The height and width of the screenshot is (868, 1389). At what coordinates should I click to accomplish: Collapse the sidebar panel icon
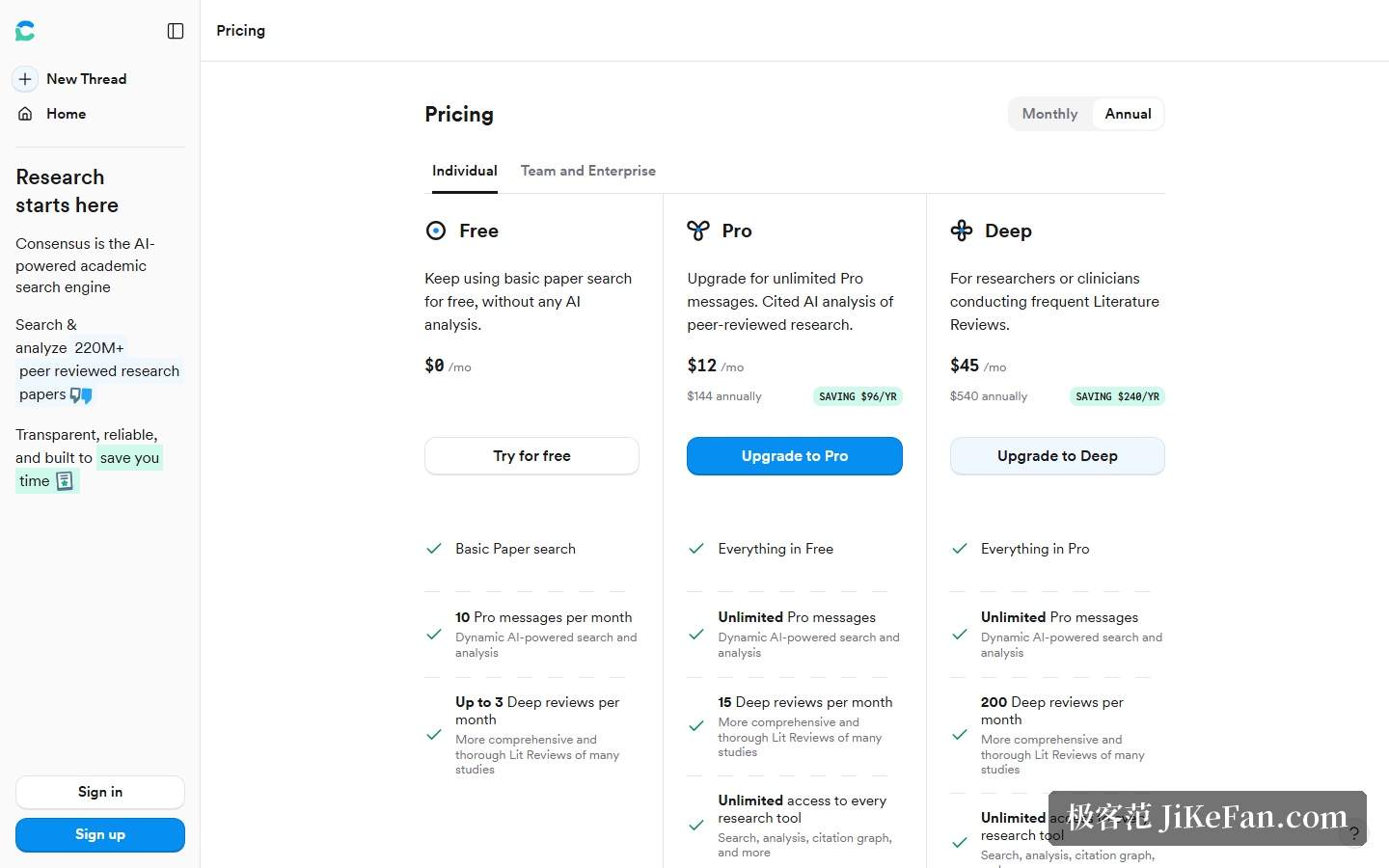[176, 31]
